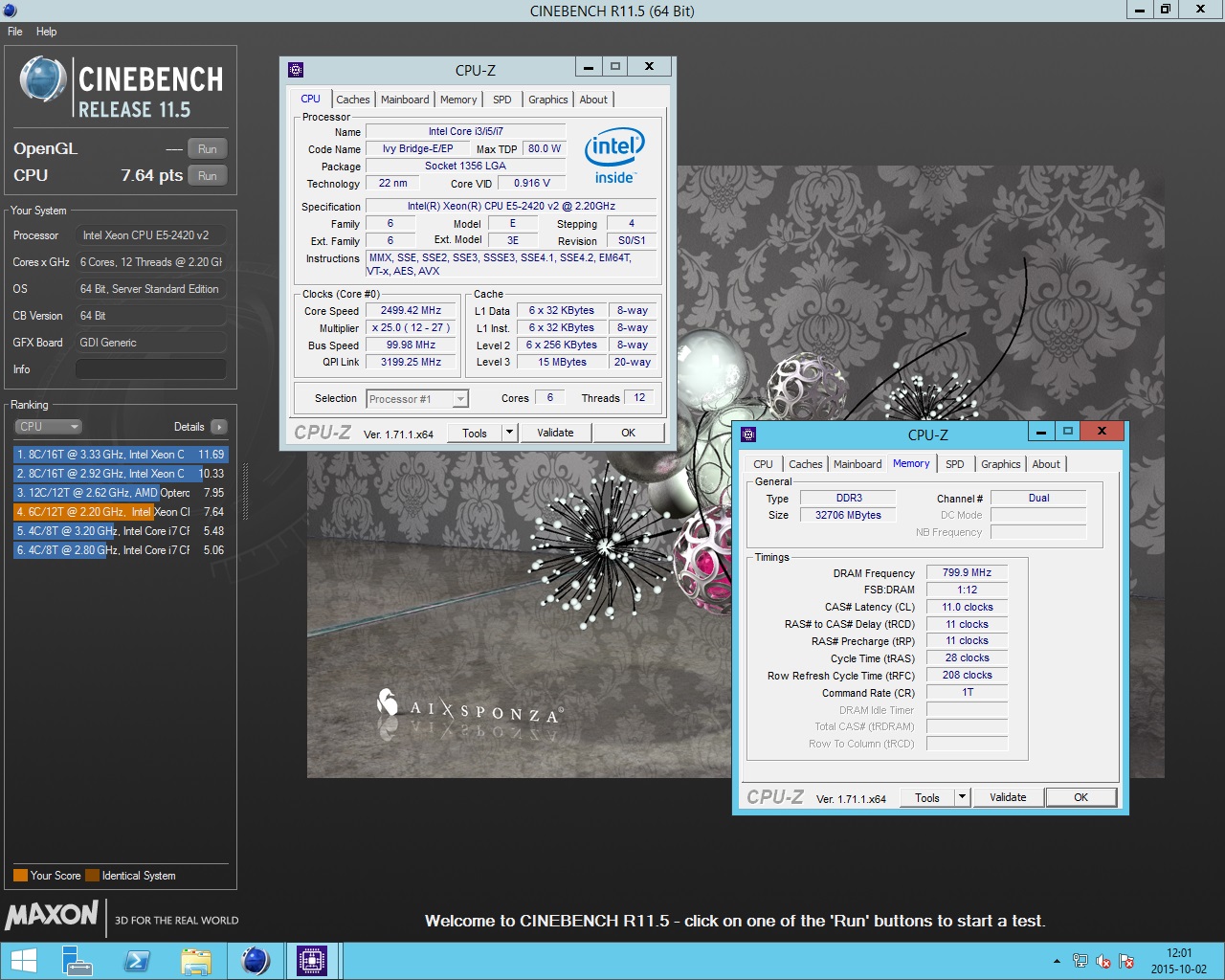
Task: Switch to Graphics tab in the first CPU-Z window
Action: (548, 100)
